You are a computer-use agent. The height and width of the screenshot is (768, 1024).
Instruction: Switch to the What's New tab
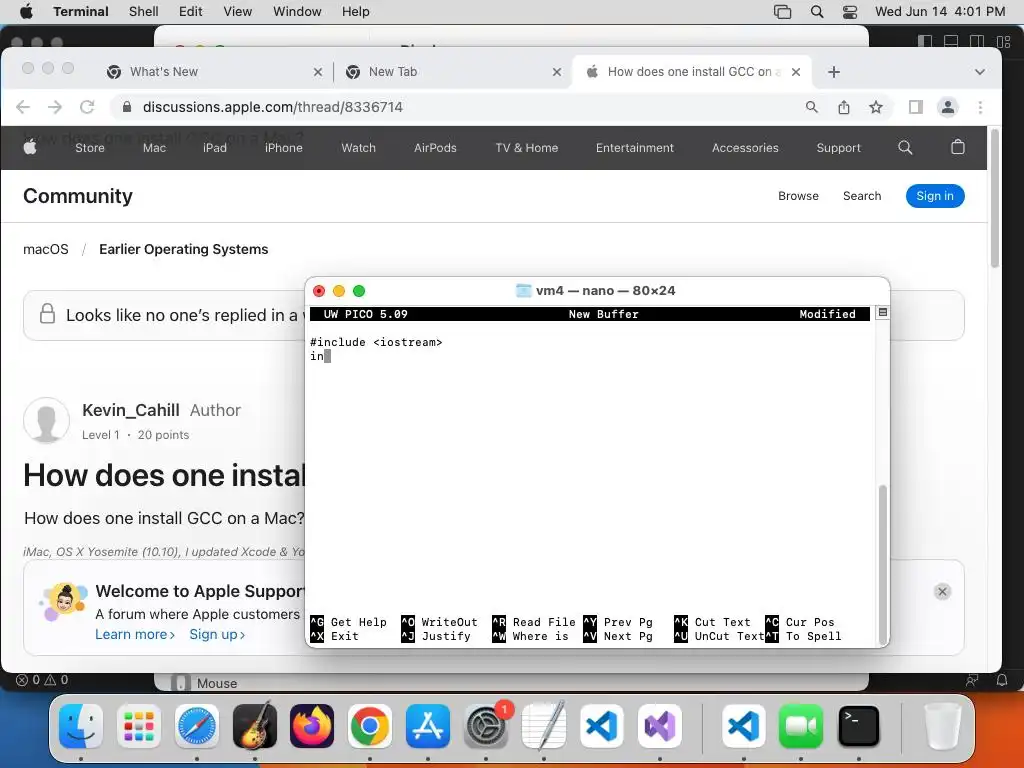click(216, 72)
